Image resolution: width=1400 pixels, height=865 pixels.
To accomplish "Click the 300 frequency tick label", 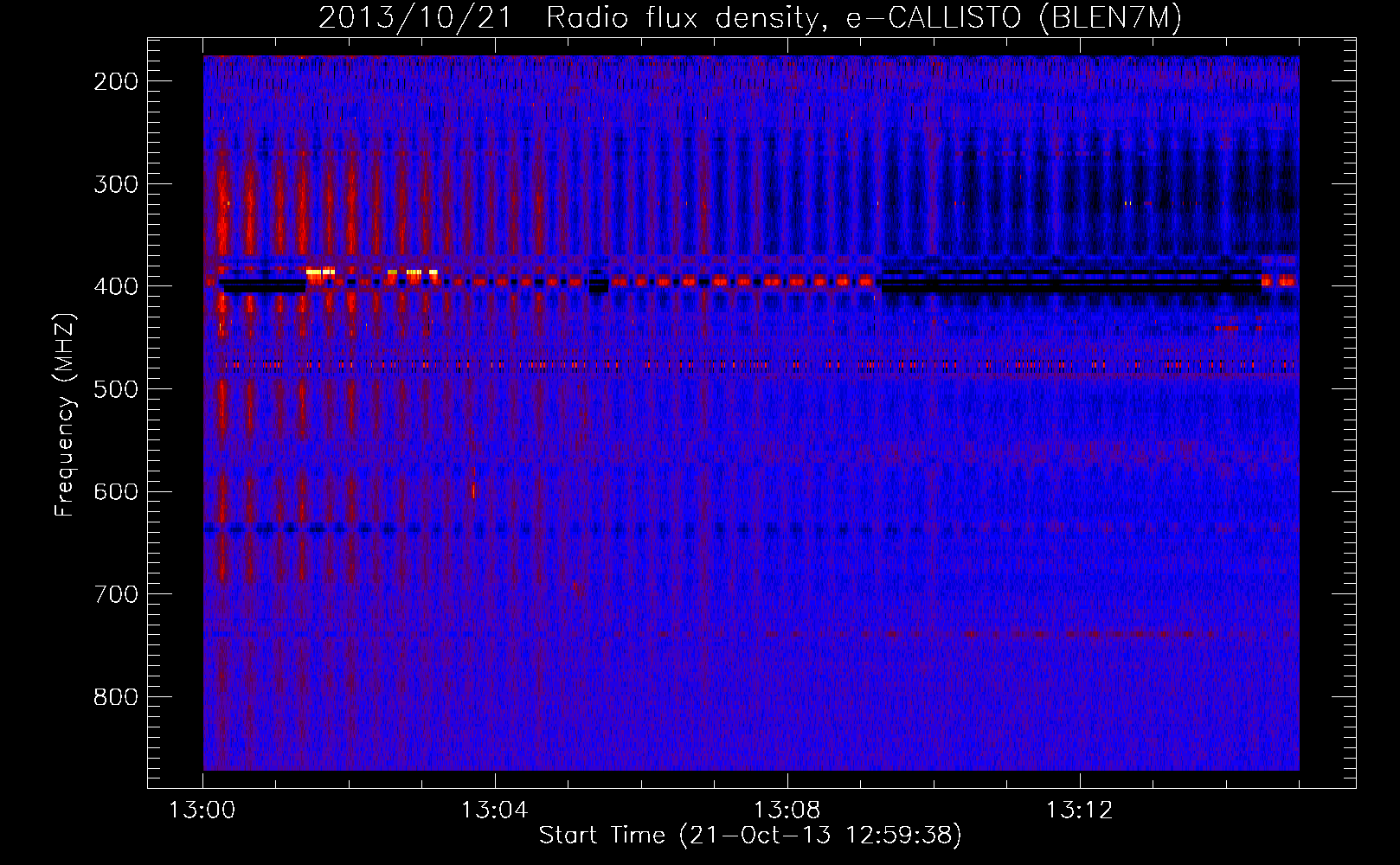I will click(x=116, y=183).
